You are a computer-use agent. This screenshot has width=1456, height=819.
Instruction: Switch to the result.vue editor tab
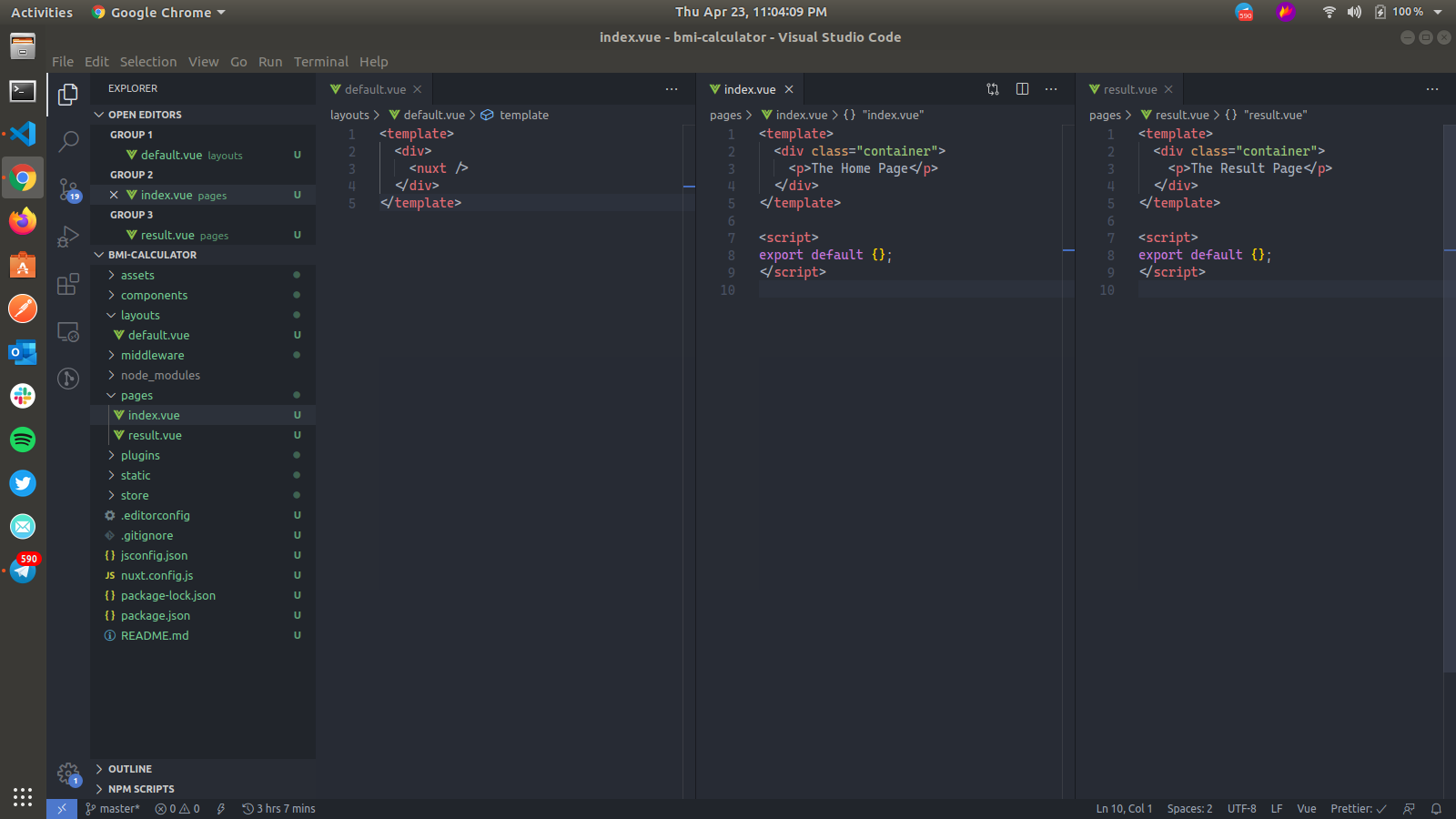(x=1130, y=89)
